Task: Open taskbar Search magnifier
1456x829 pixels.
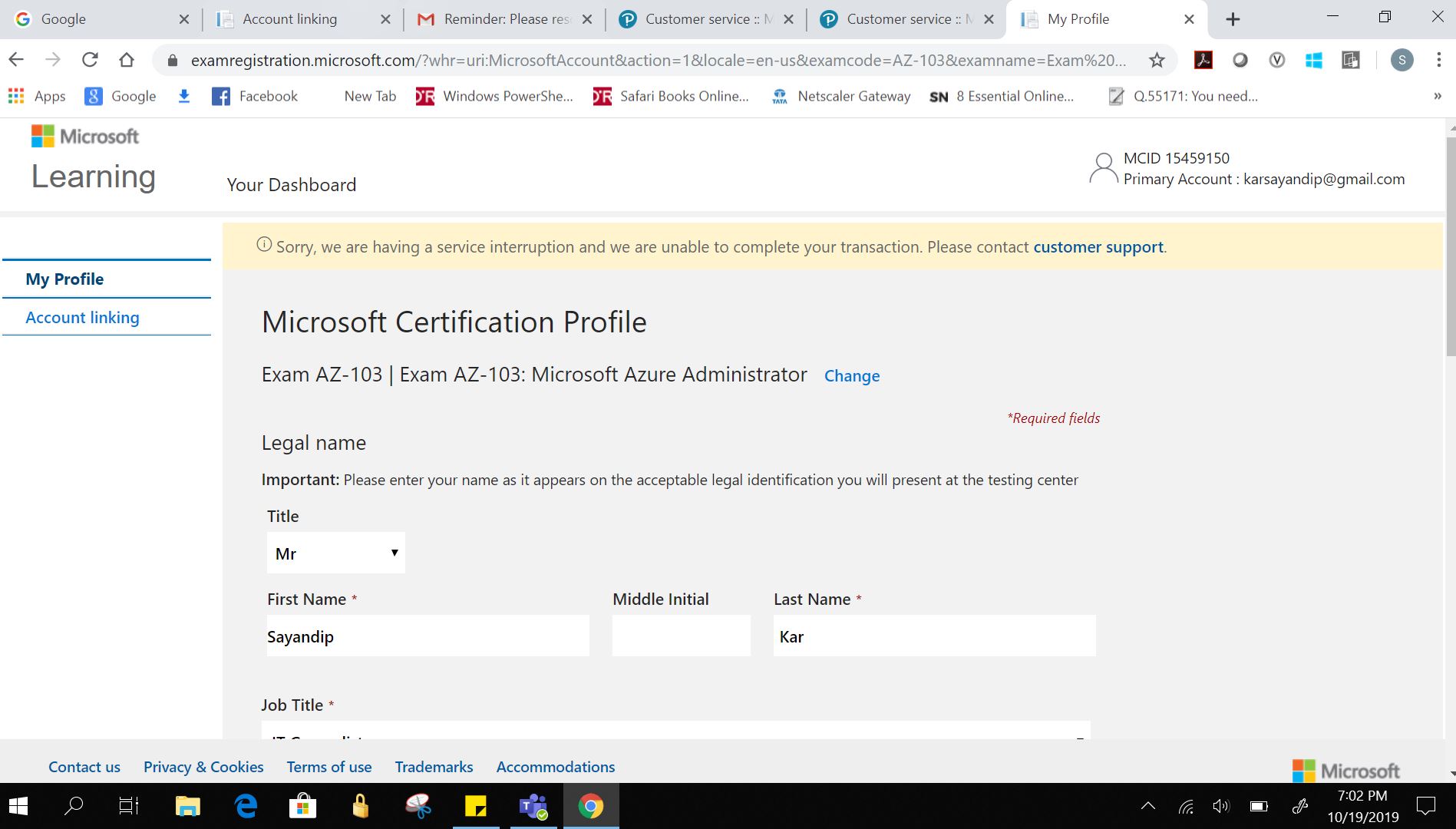Action: pos(74,806)
